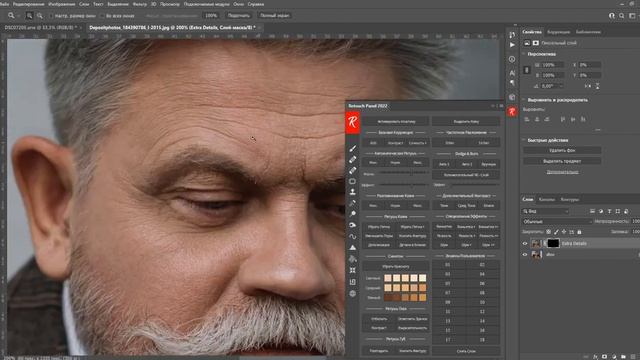Open the info circle panel icon in dock
Viewport: 640px width, 360px height.
512,59
